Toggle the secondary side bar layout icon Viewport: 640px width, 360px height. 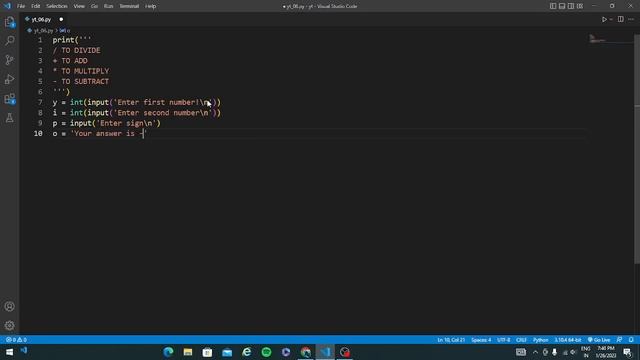click(x=571, y=6)
